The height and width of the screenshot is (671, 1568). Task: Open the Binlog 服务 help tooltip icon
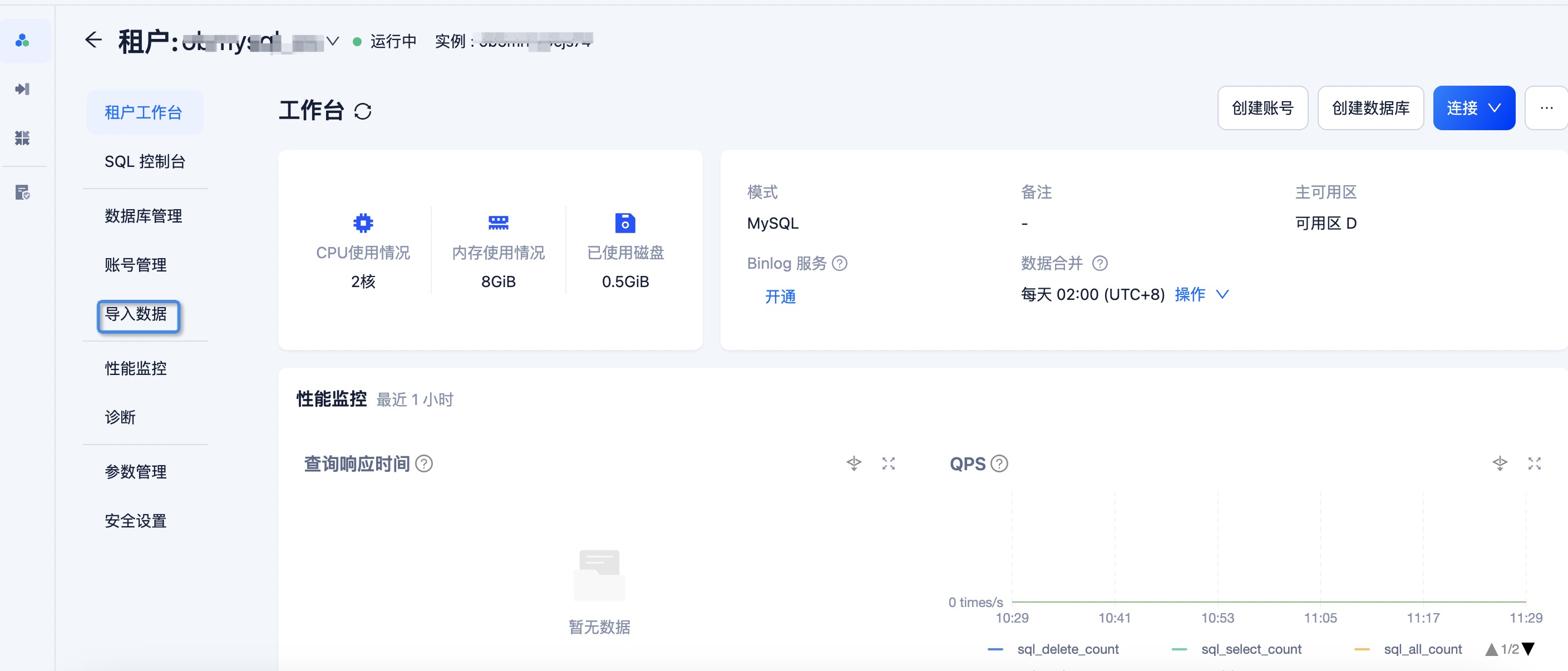click(x=840, y=263)
